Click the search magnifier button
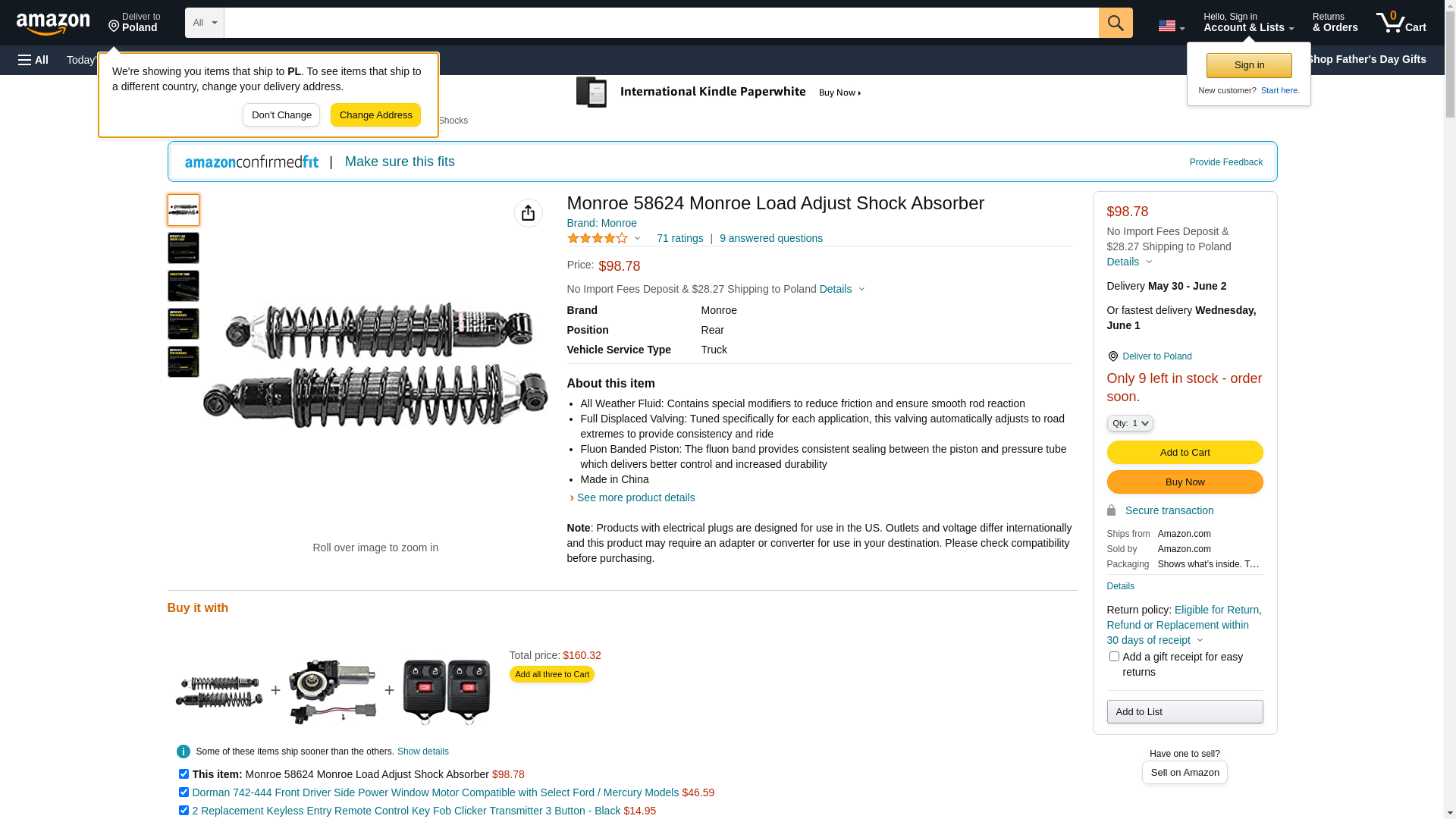The image size is (1456, 819). [1115, 23]
